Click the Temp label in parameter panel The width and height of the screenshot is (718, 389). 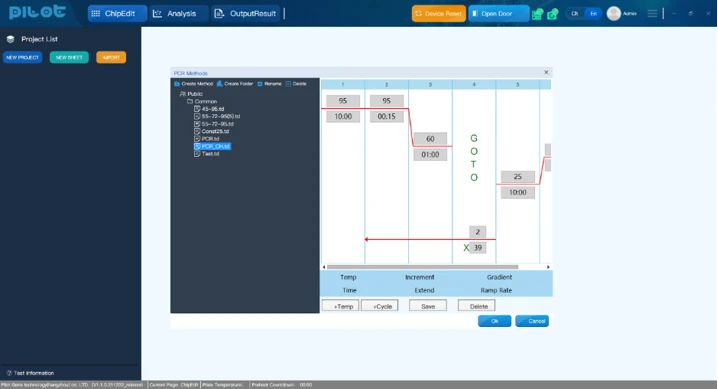(348, 277)
